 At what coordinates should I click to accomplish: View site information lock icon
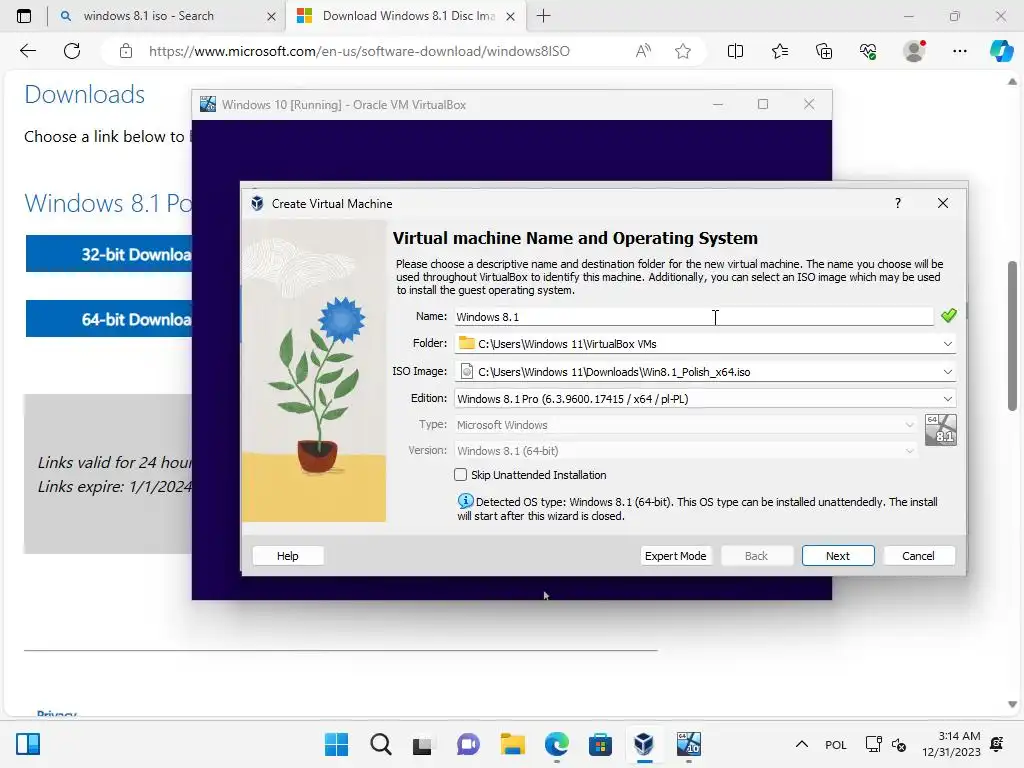tap(126, 51)
